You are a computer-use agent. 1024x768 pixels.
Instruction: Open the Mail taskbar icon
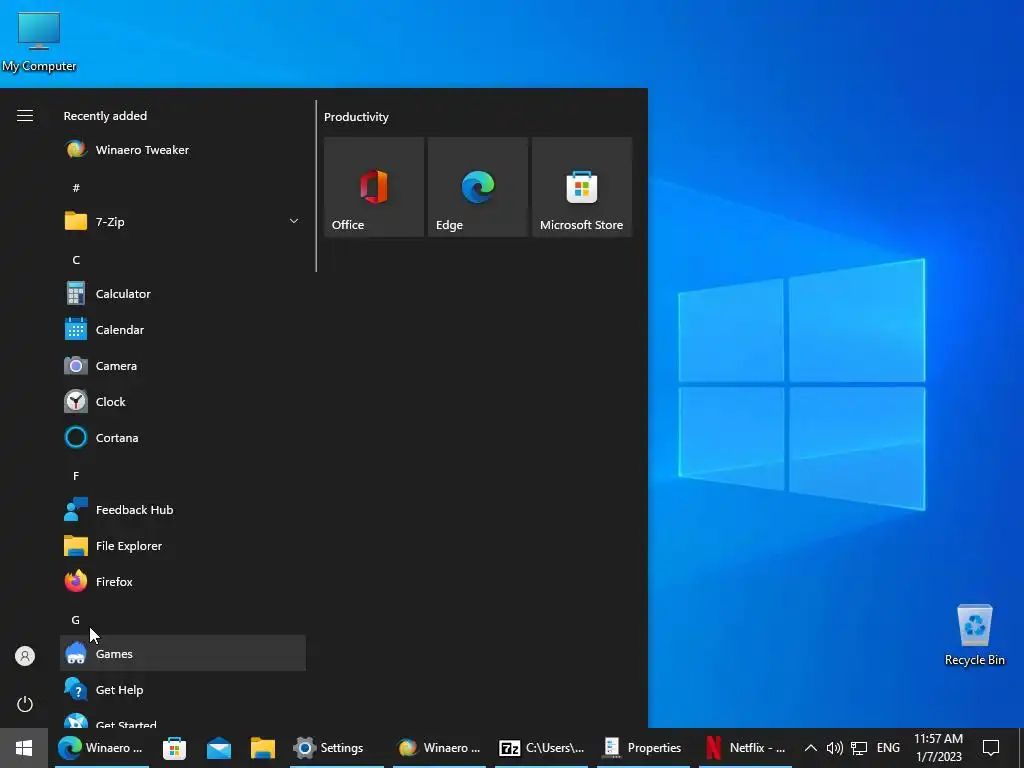[x=218, y=748]
